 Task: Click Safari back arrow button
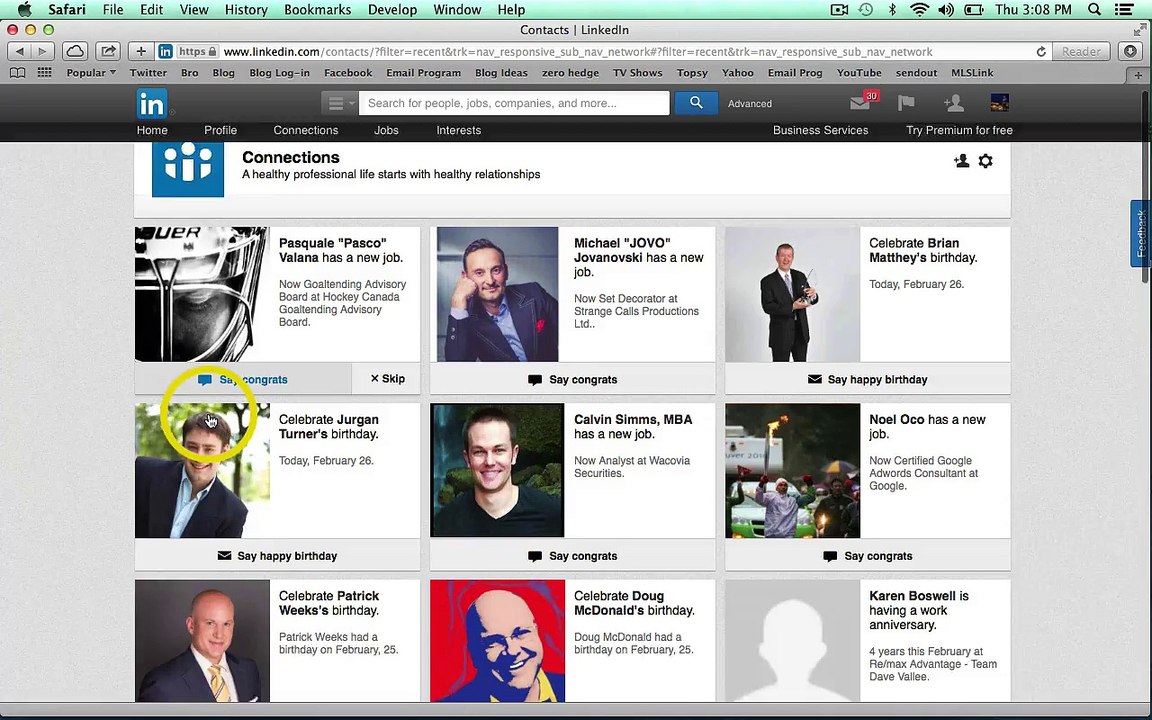(x=20, y=51)
